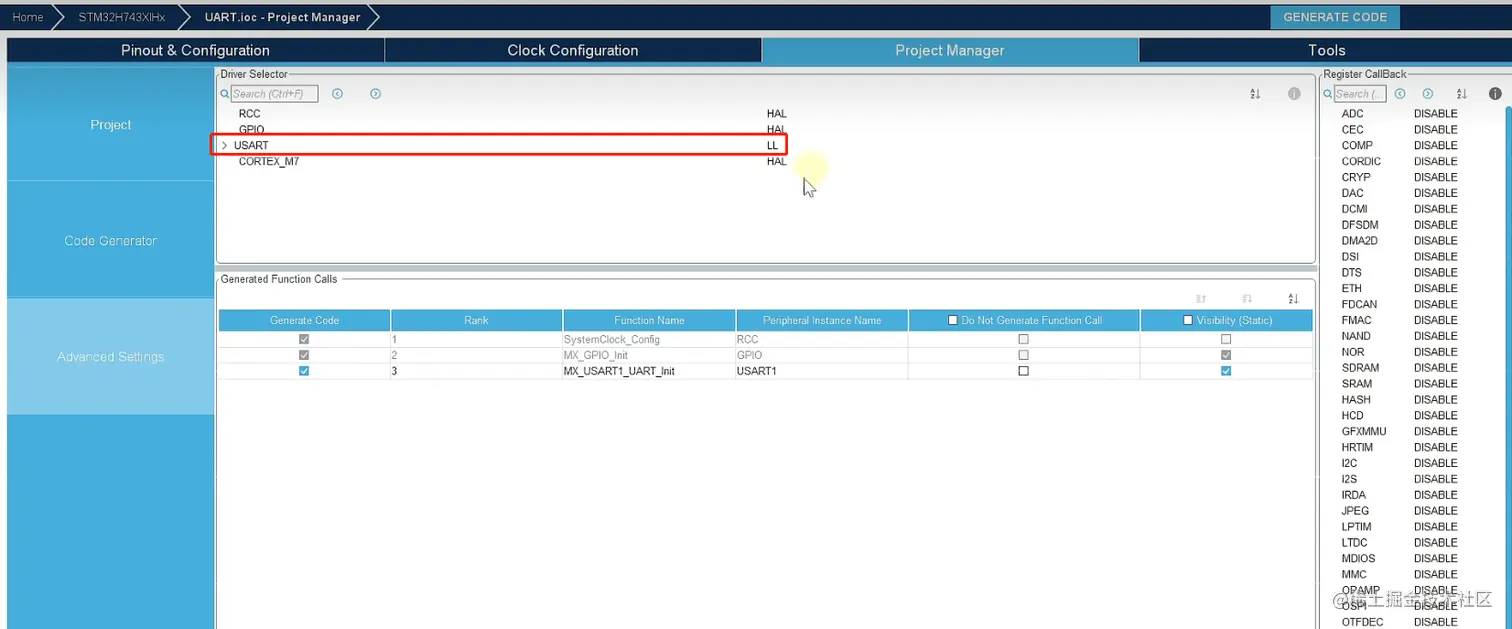Click the GENERATE CODE button
Viewport: 1512px width, 629px height.
(1334, 17)
